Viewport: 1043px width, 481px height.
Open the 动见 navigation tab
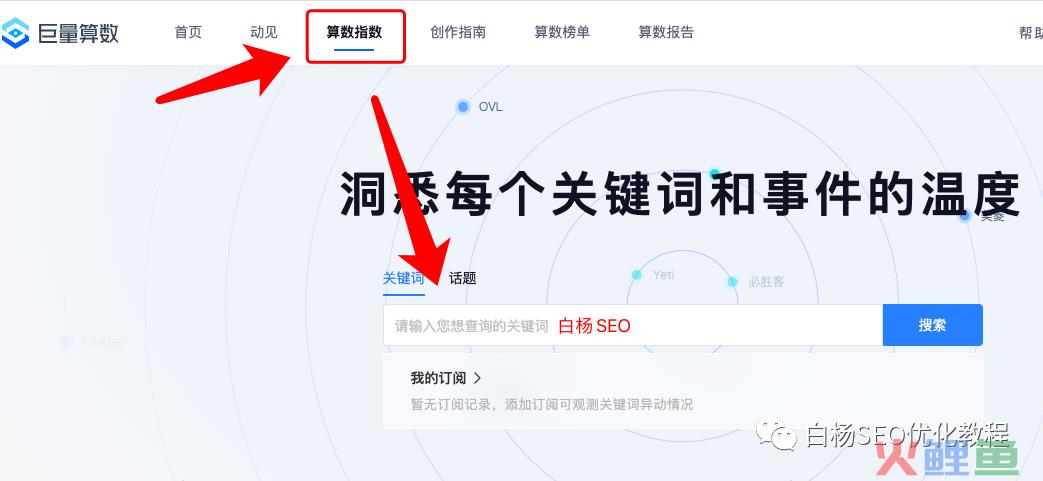(x=264, y=33)
